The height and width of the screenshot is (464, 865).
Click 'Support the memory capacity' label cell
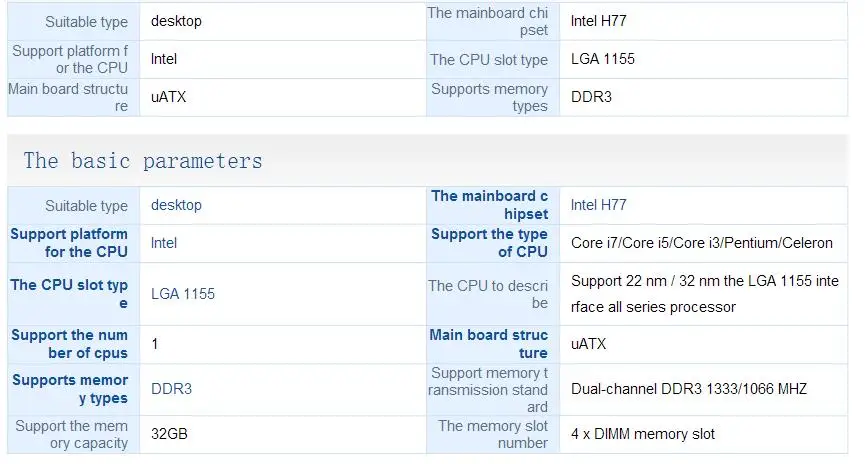[73, 434]
